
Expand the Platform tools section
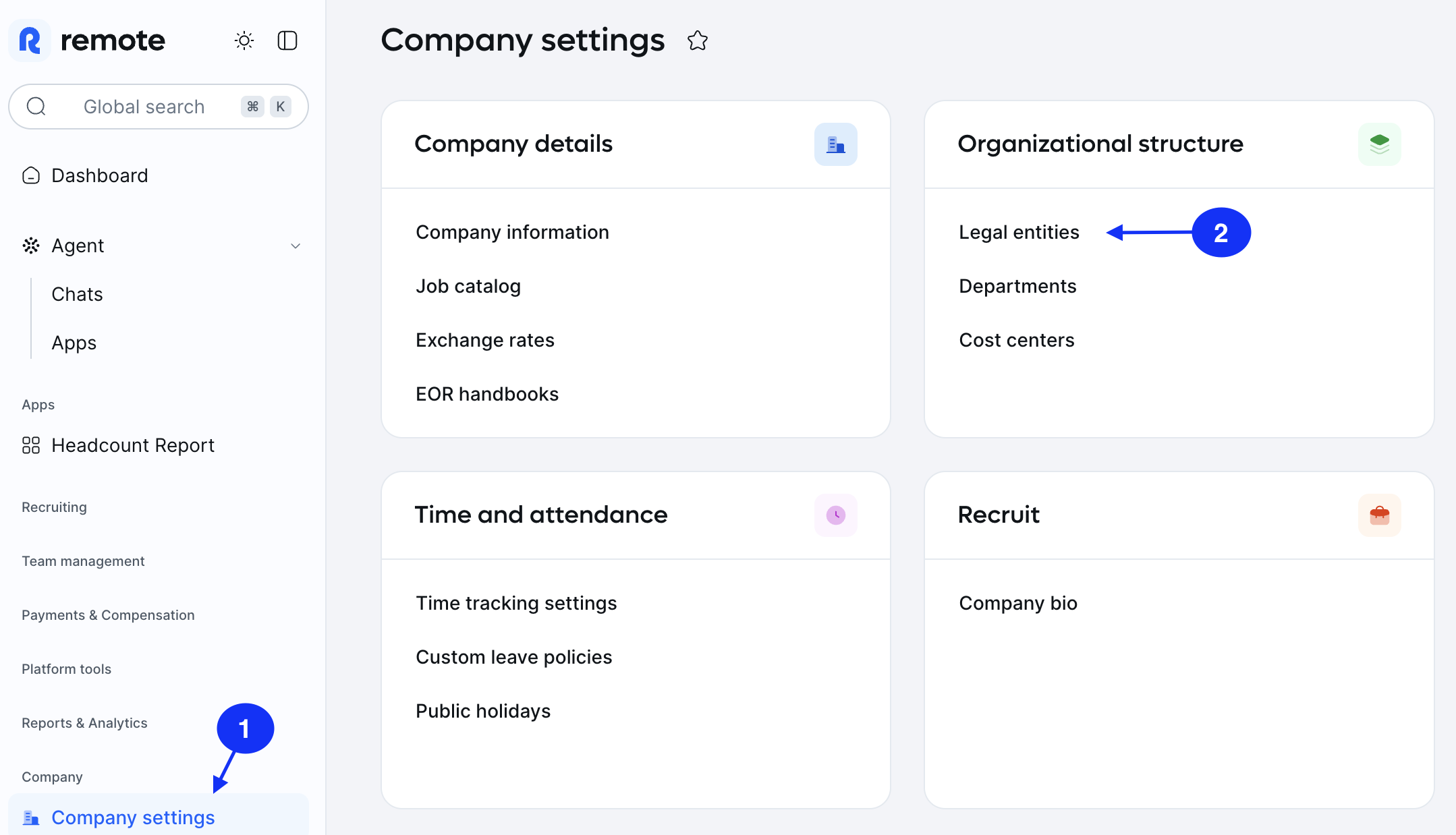click(66, 669)
